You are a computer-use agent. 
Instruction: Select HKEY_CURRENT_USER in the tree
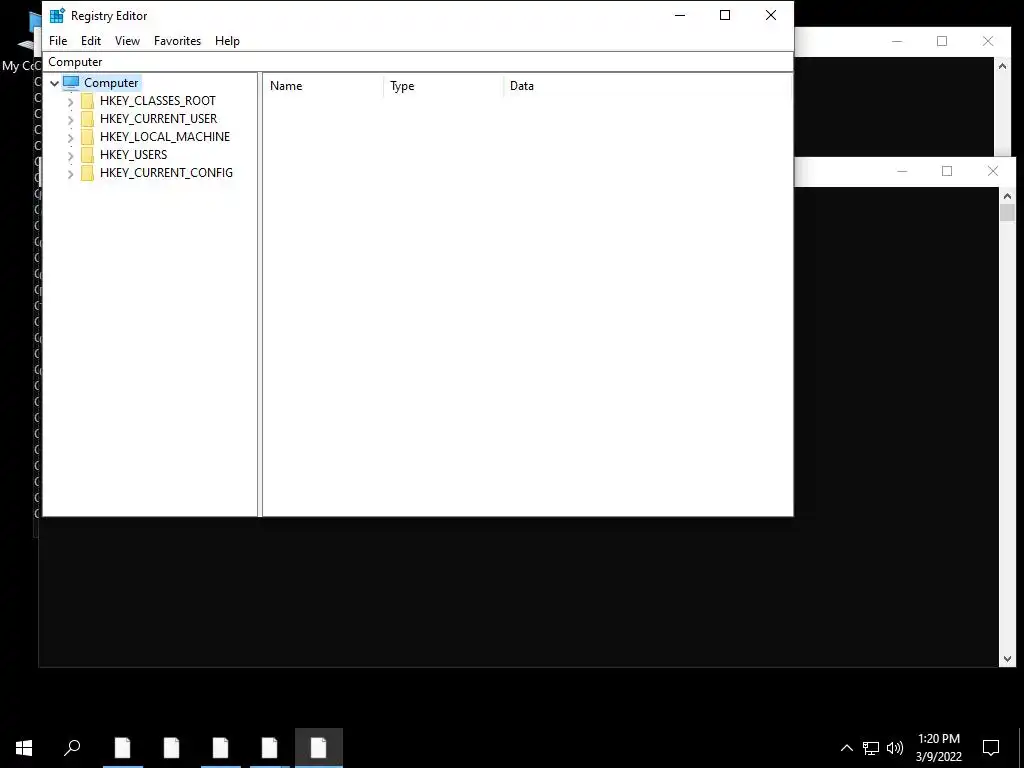(159, 119)
